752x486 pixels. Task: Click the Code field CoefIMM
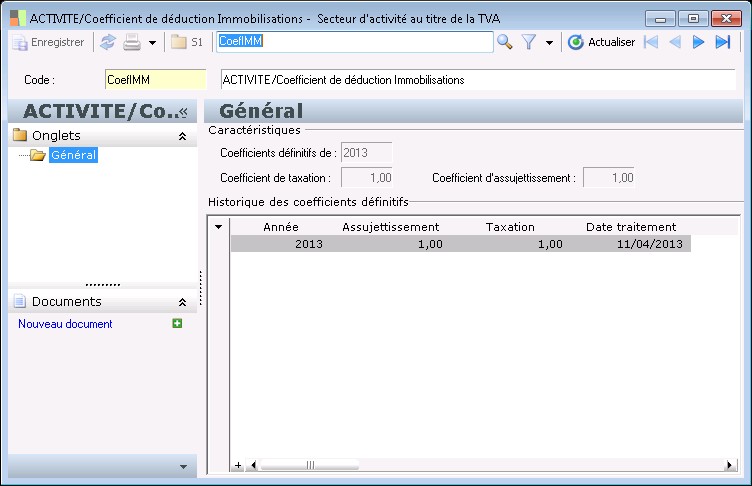[x=155, y=80]
